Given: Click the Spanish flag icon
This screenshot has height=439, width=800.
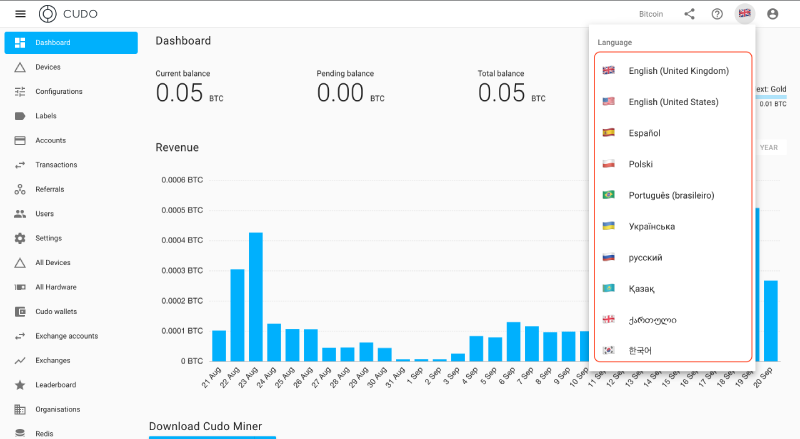Looking at the screenshot, I should click(x=608, y=133).
